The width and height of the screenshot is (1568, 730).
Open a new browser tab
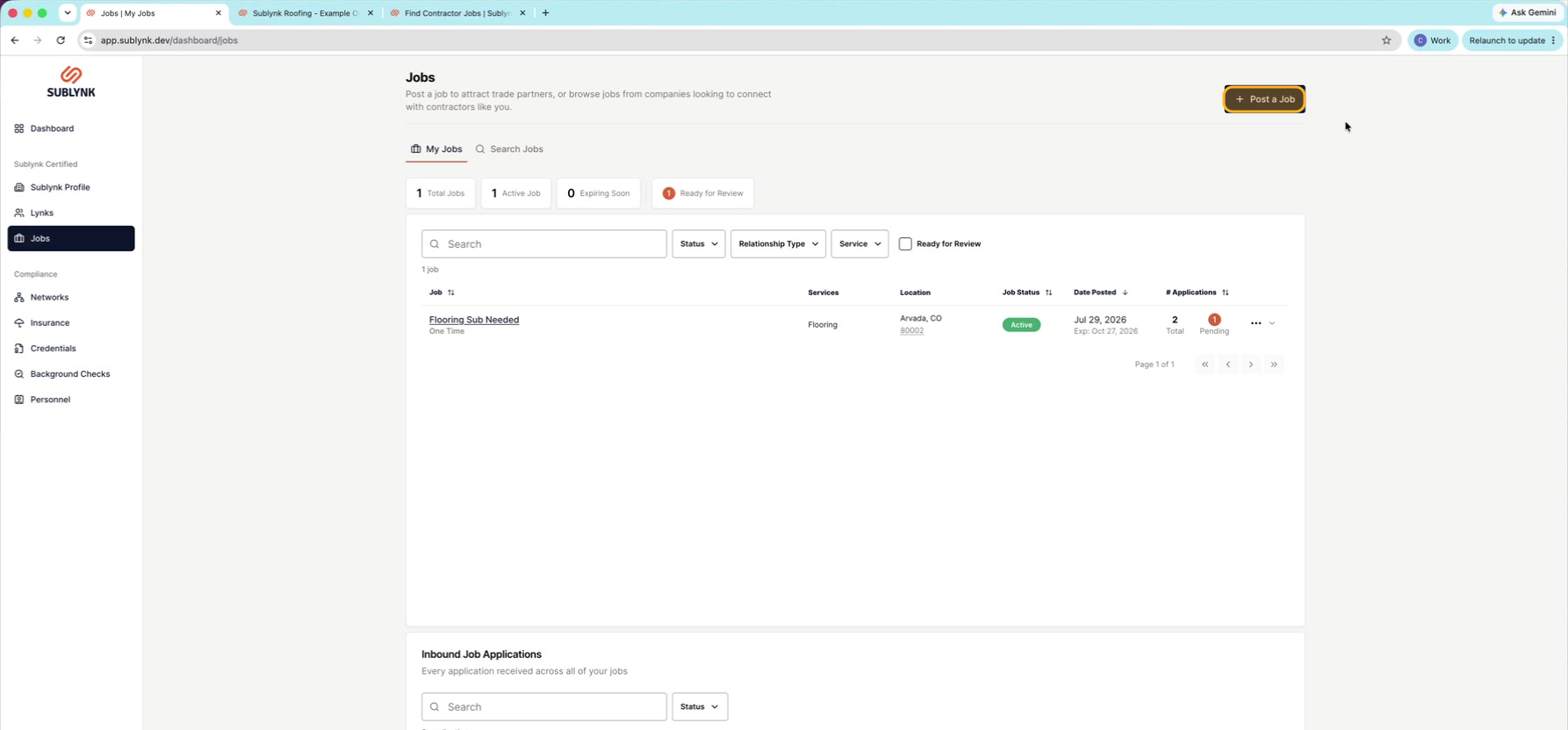coord(546,13)
